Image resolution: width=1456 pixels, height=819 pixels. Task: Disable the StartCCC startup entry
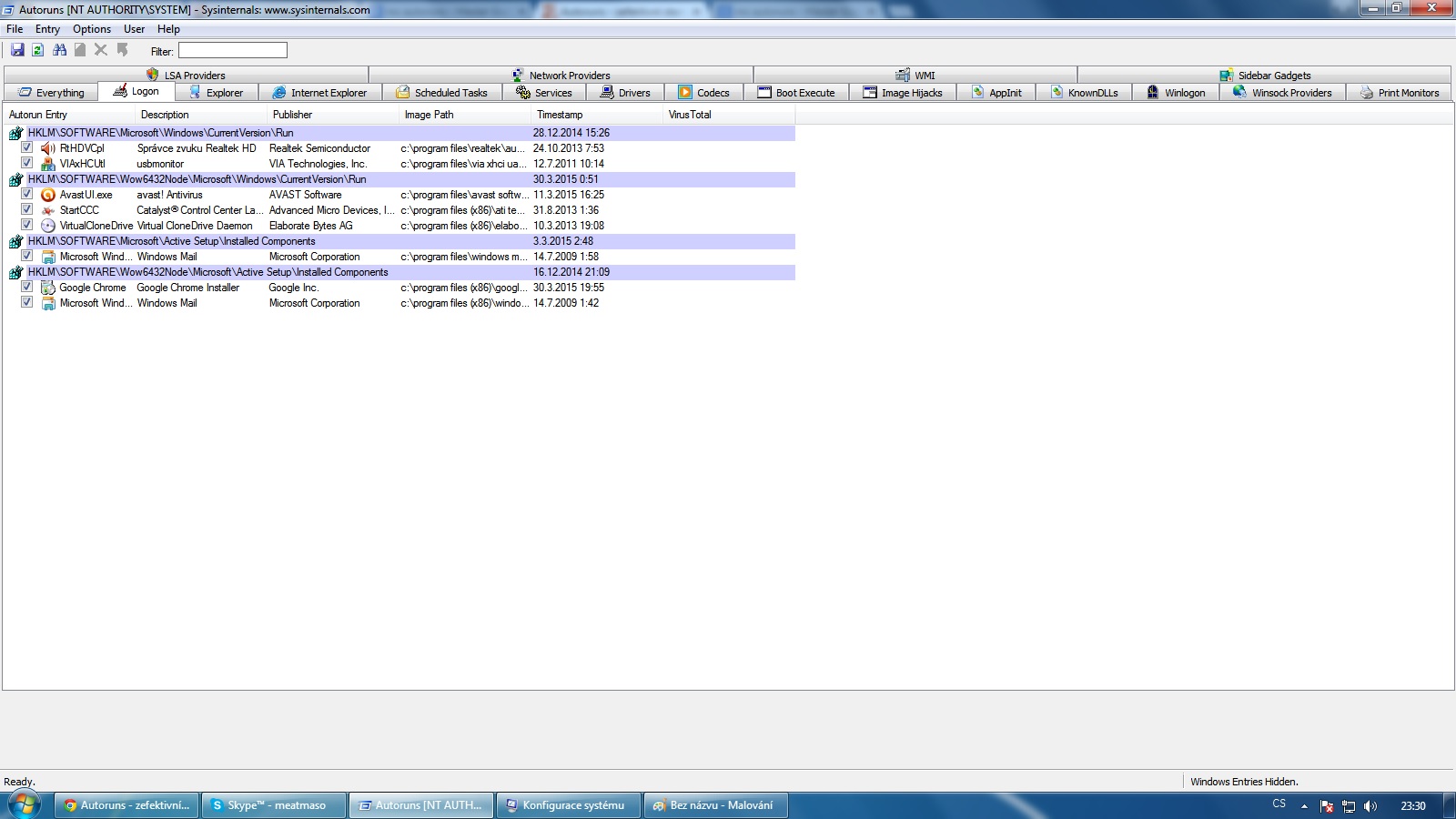tap(27, 209)
